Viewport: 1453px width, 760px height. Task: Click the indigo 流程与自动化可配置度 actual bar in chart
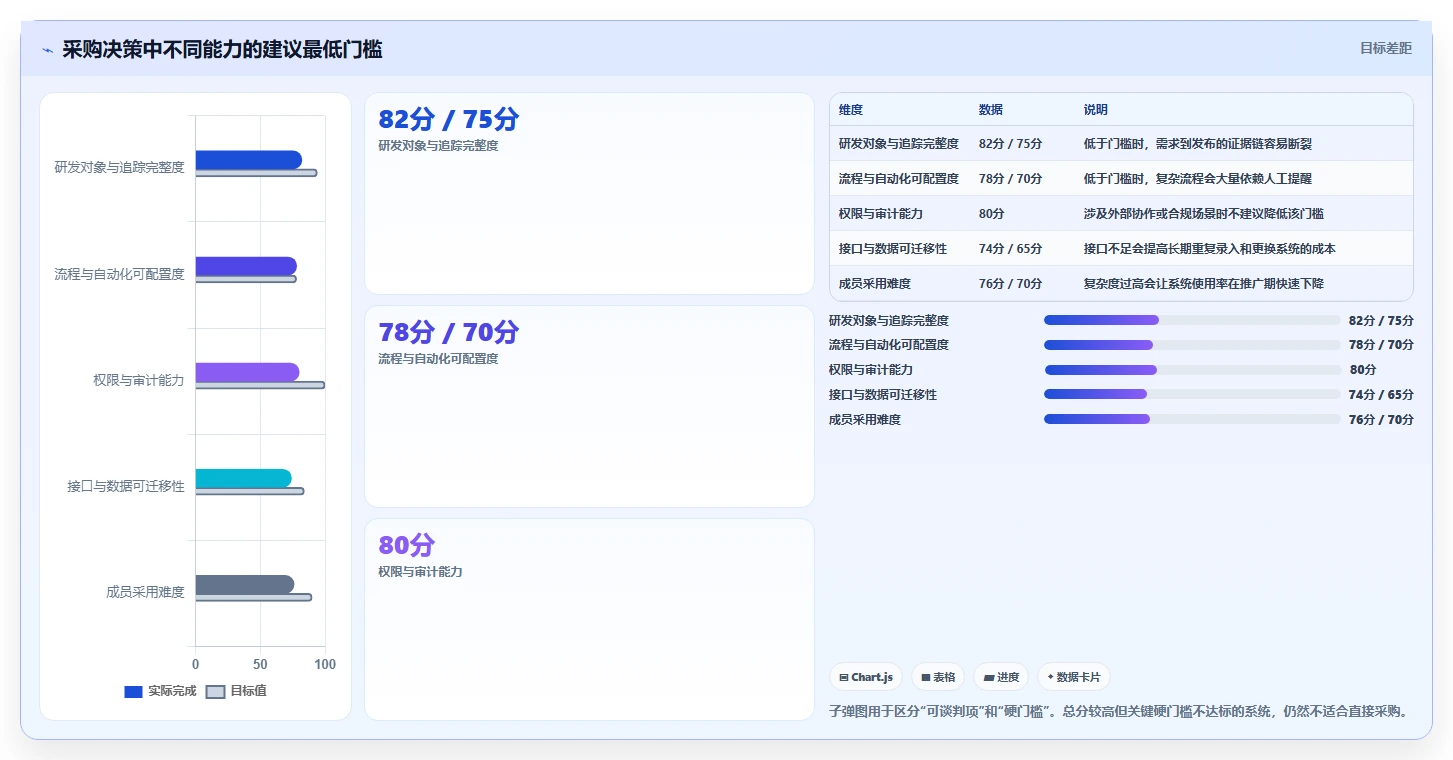246,266
